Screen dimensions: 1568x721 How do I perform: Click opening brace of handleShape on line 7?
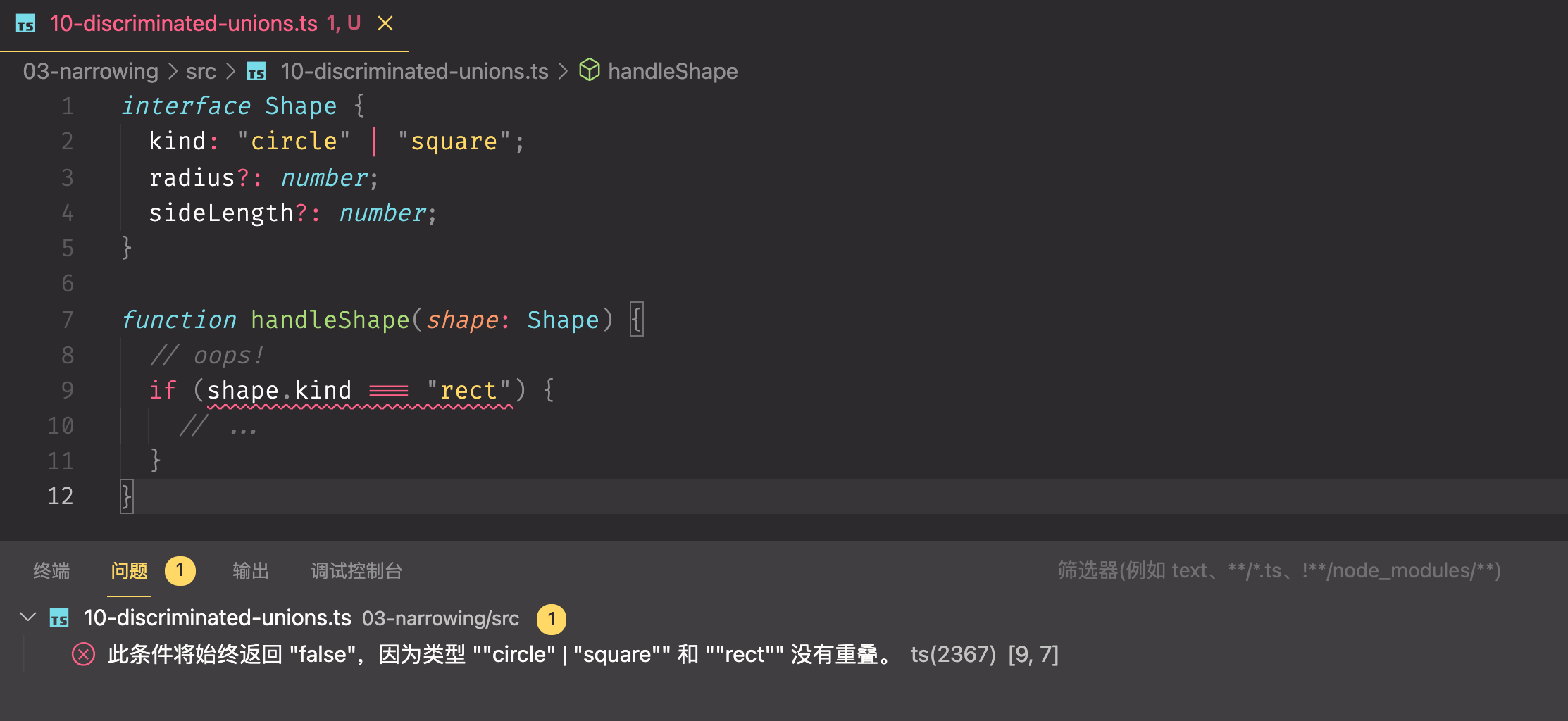click(x=636, y=320)
